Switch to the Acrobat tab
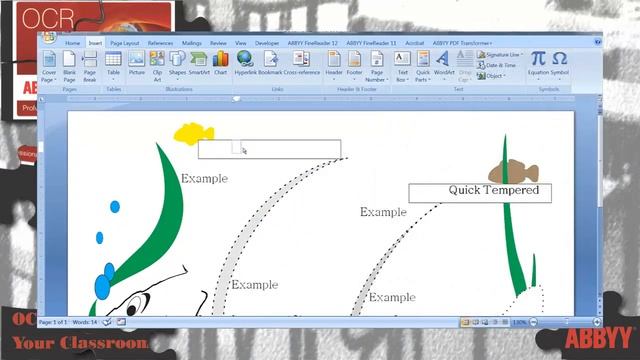This screenshot has width=640, height=360. click(x=415, y=43)
